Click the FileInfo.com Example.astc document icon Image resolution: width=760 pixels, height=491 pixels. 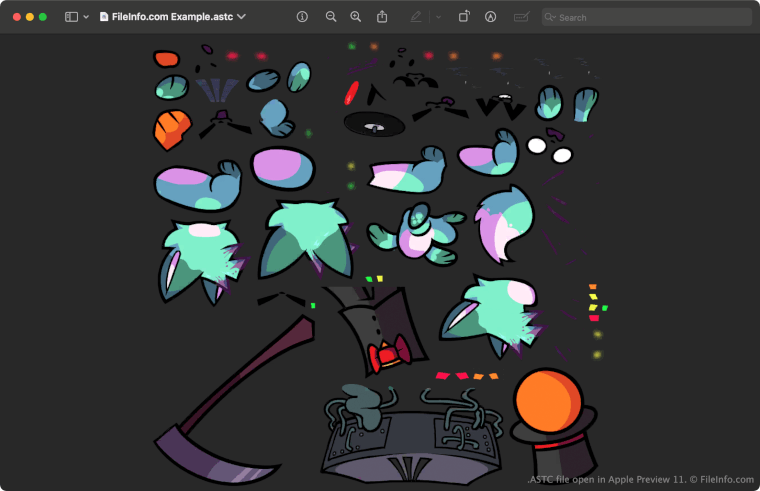(104, 17)
